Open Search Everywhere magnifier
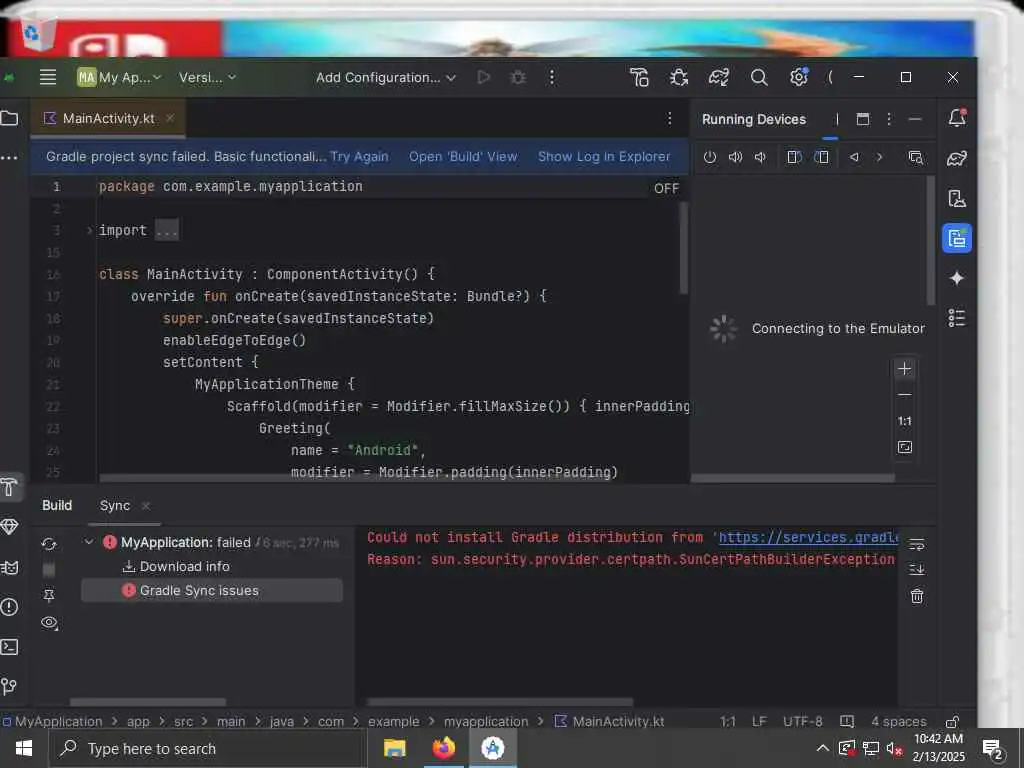This screenshot has height=768, width=1024. tap(759, 77)
